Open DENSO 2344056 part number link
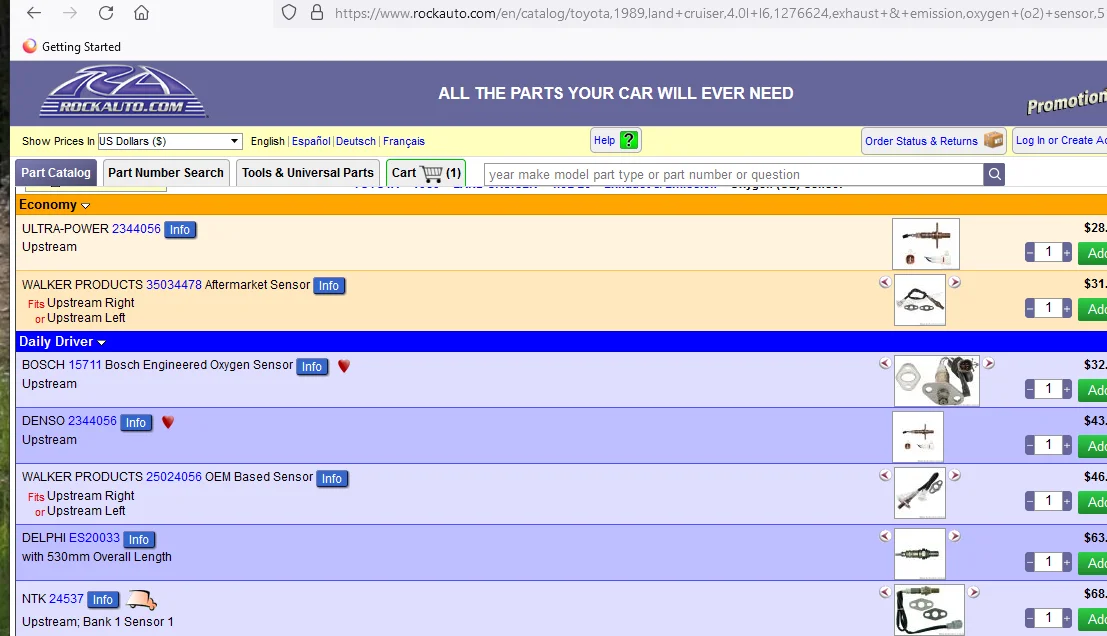1107x636 pixels. [92, 421]
